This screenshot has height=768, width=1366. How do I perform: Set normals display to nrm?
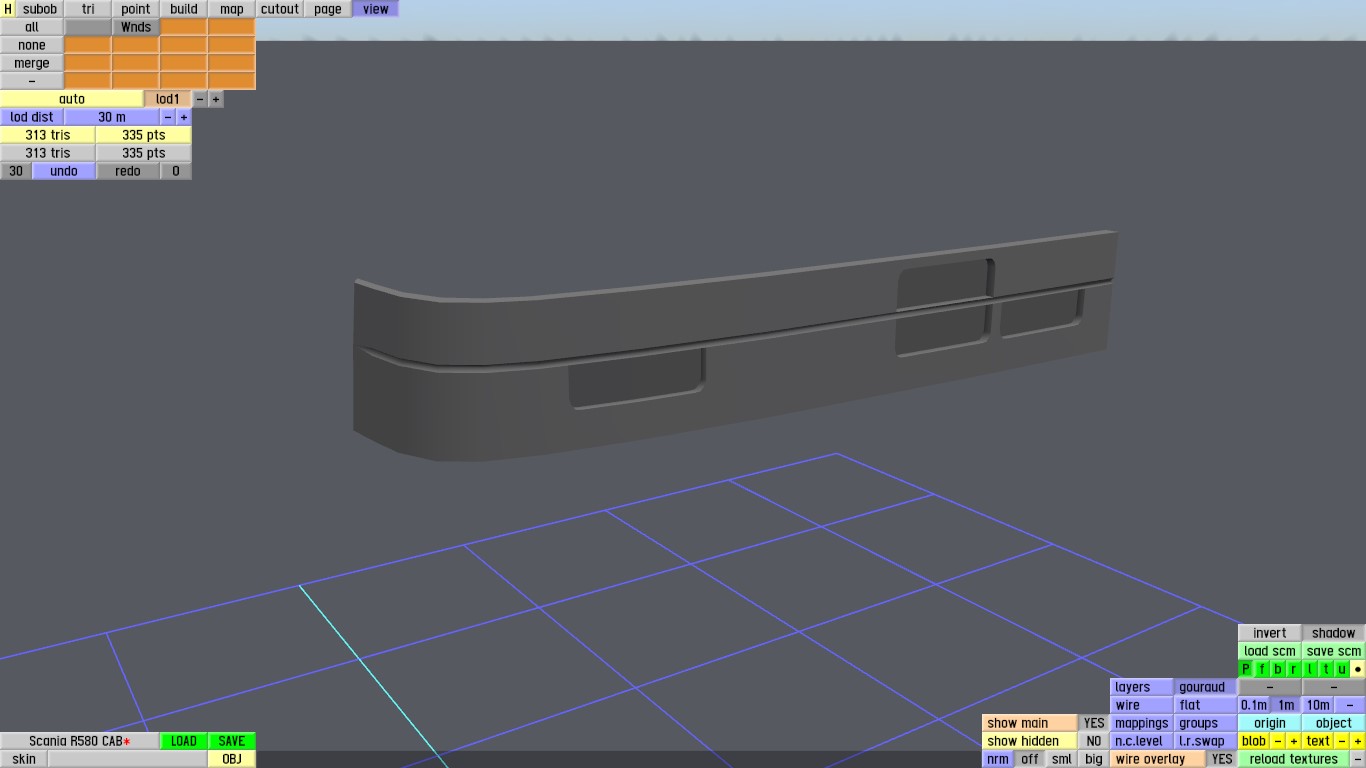coord(998,759)
